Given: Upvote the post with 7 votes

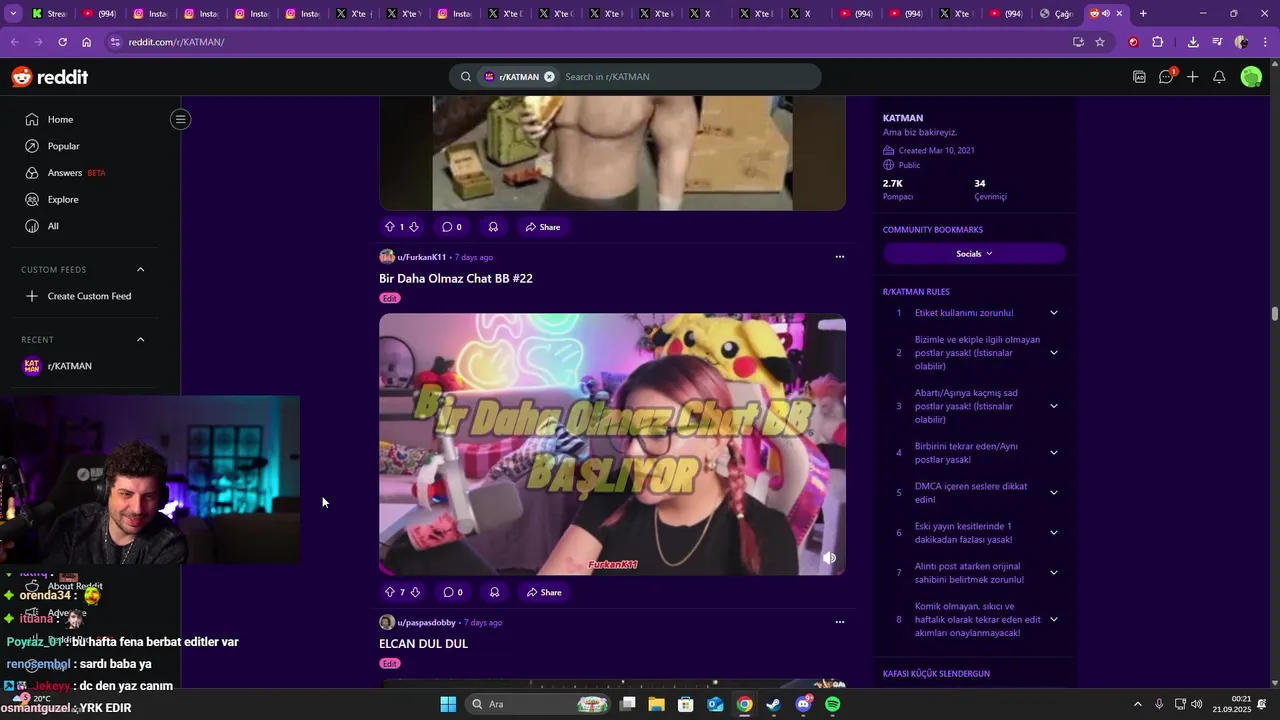Looking at the screenshot, I should point(390,592).
